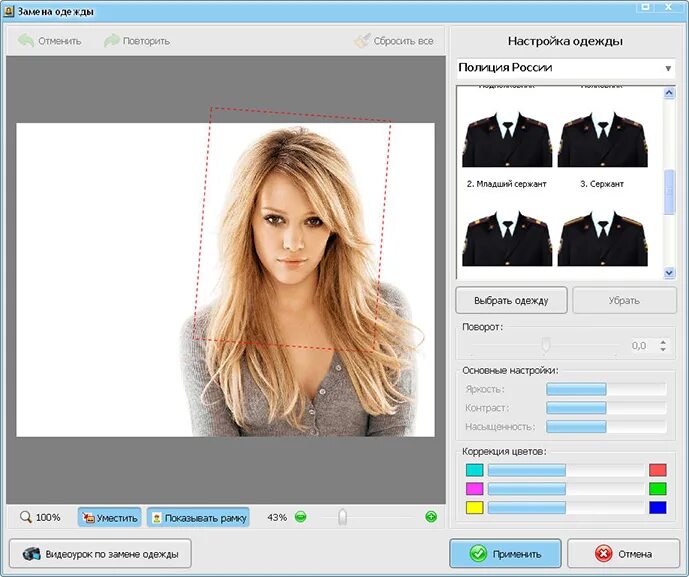Click the Сбросить все reset icon
Image resolution: width=689 pixels, height=577 pixels.
(x=362, y=41)
